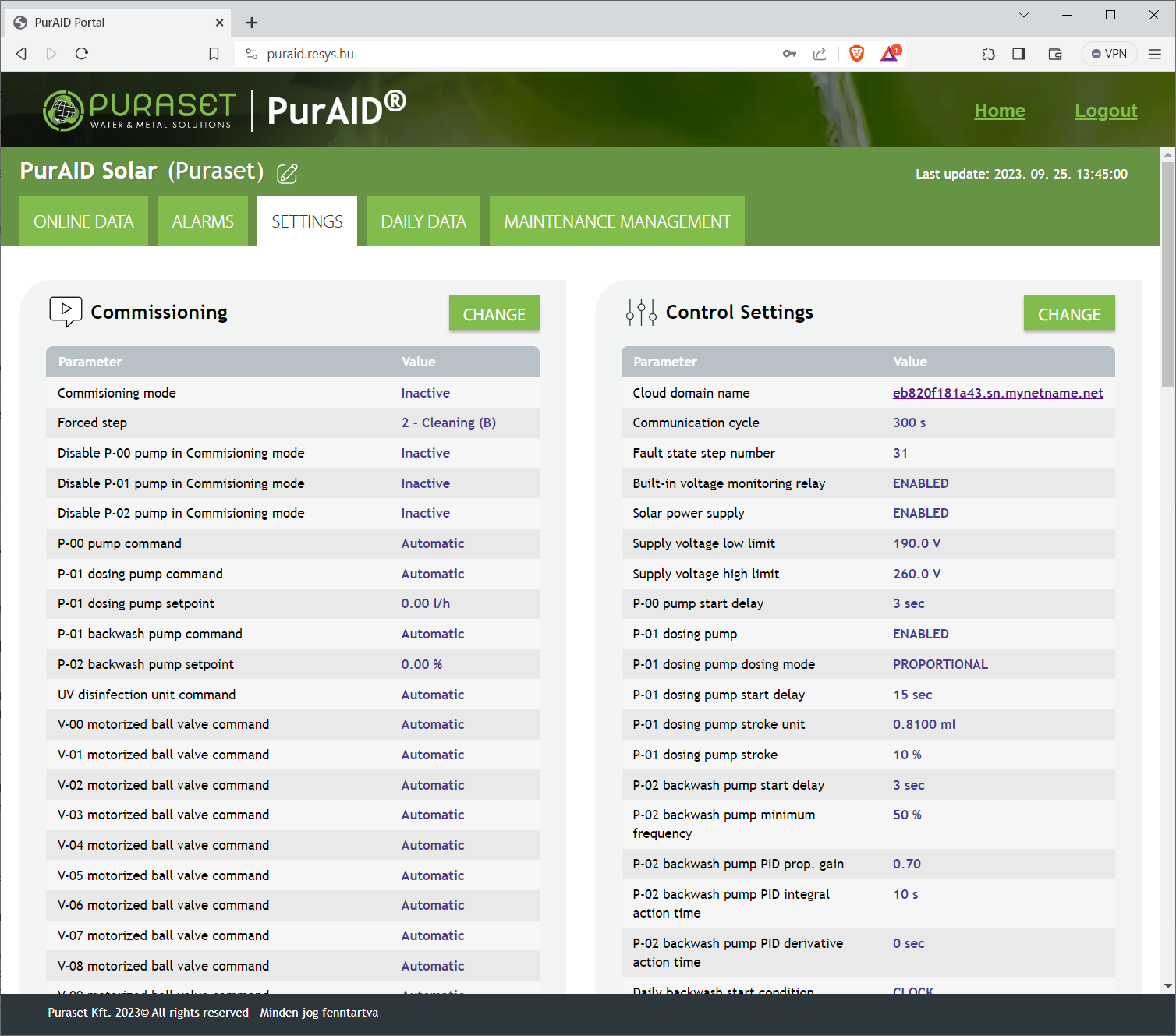Bookmark this page using the bookmark icon
This screenshot has height=1036, width=1176.
point(214,54)
